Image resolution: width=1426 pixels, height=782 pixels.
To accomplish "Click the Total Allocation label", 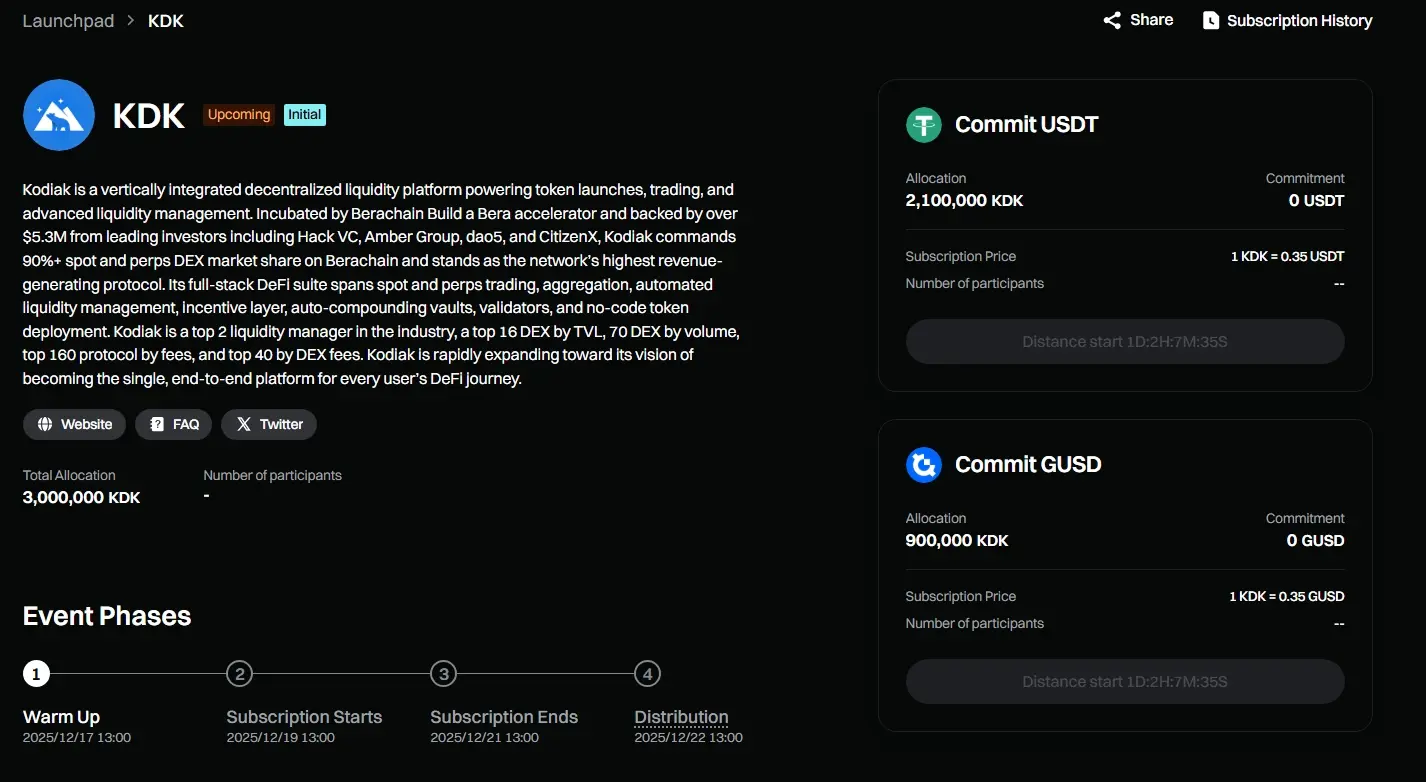I will tap(69, 475).
